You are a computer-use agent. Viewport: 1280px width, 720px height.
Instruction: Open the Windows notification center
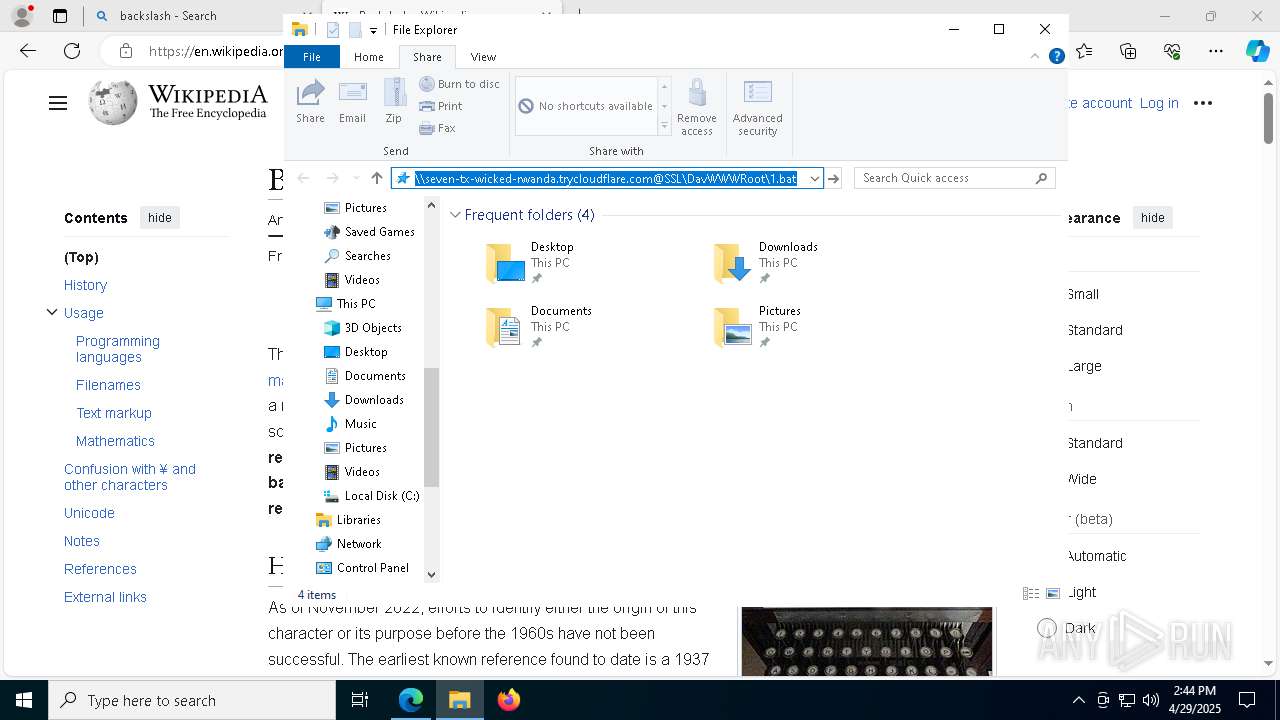tap(1247, 700)
